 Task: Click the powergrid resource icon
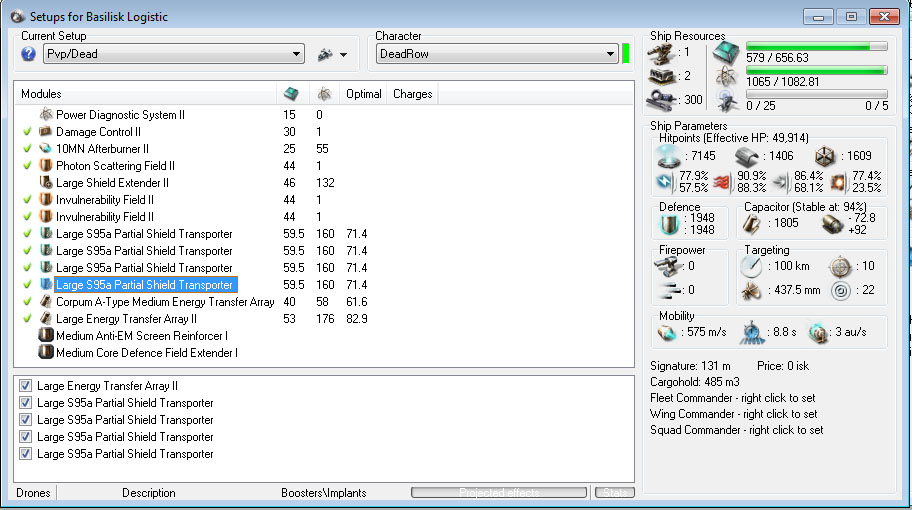coord(726,77)
